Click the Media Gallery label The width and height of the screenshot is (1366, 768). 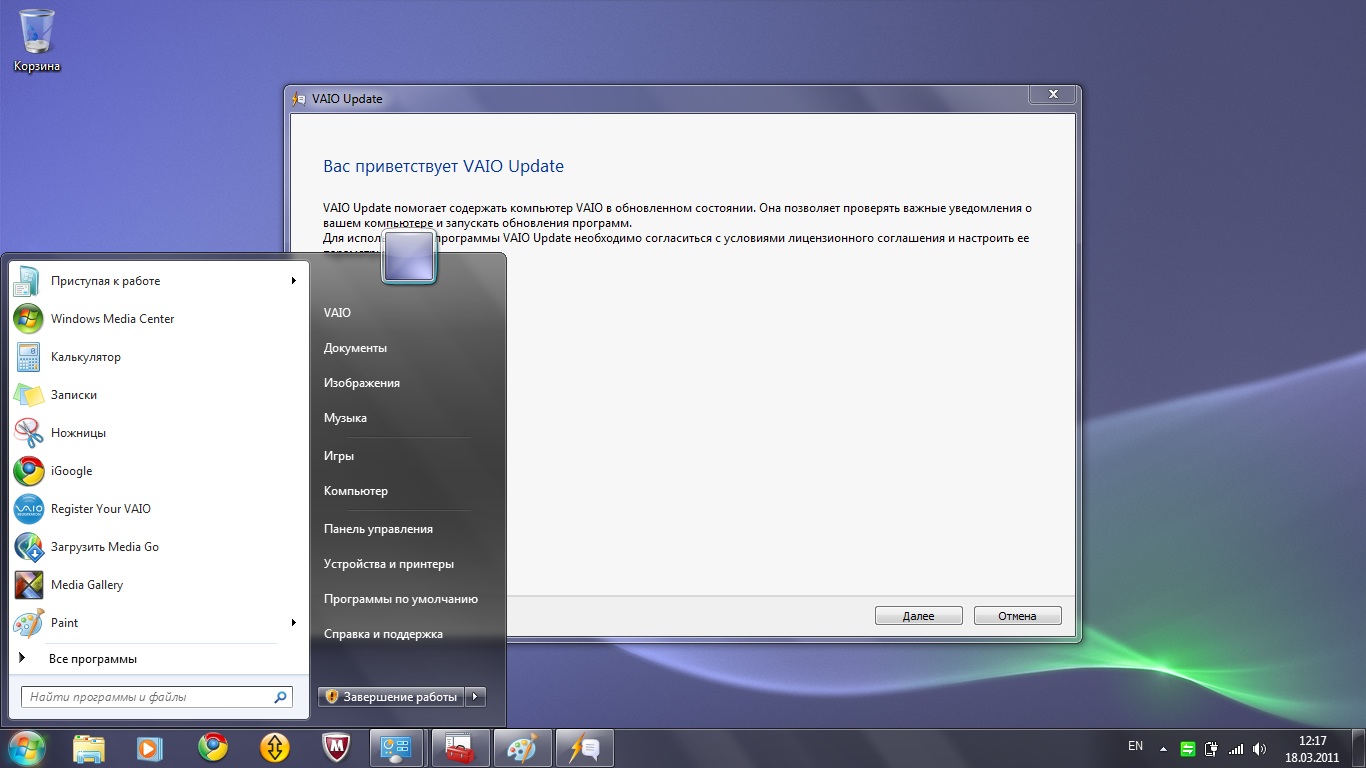(87, 585)
